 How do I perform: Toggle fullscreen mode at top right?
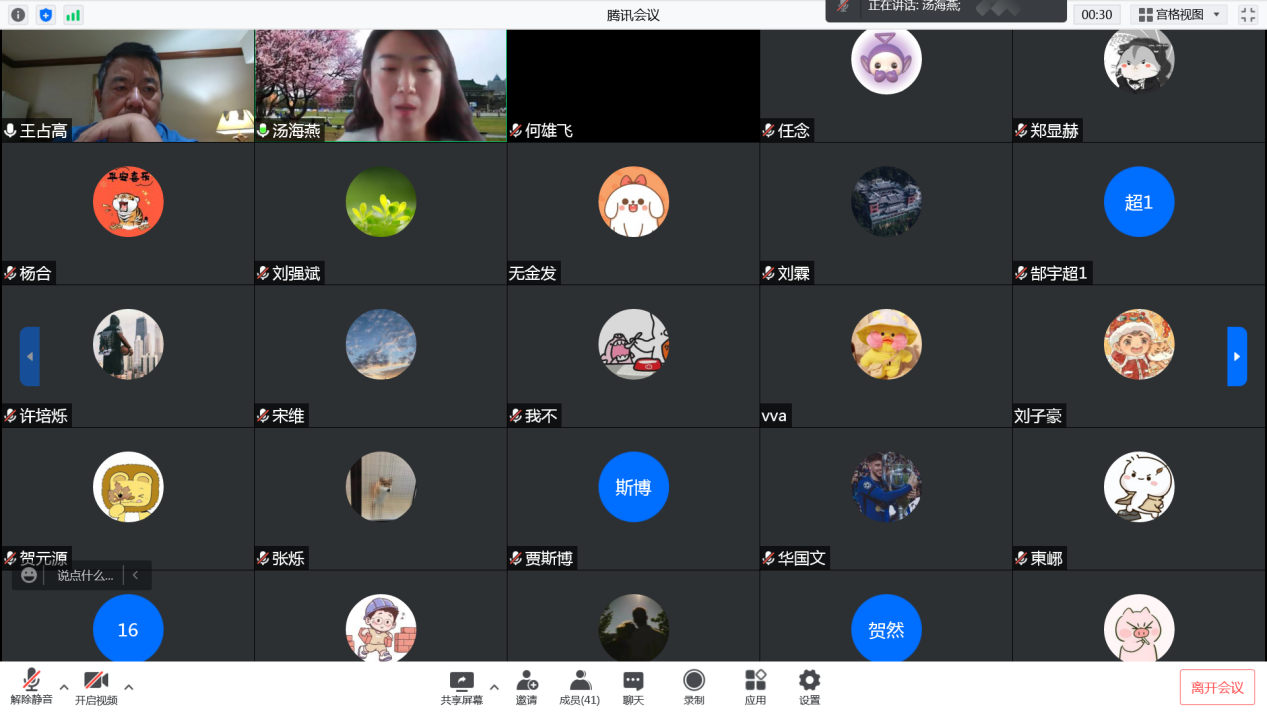pos(1248,14)
